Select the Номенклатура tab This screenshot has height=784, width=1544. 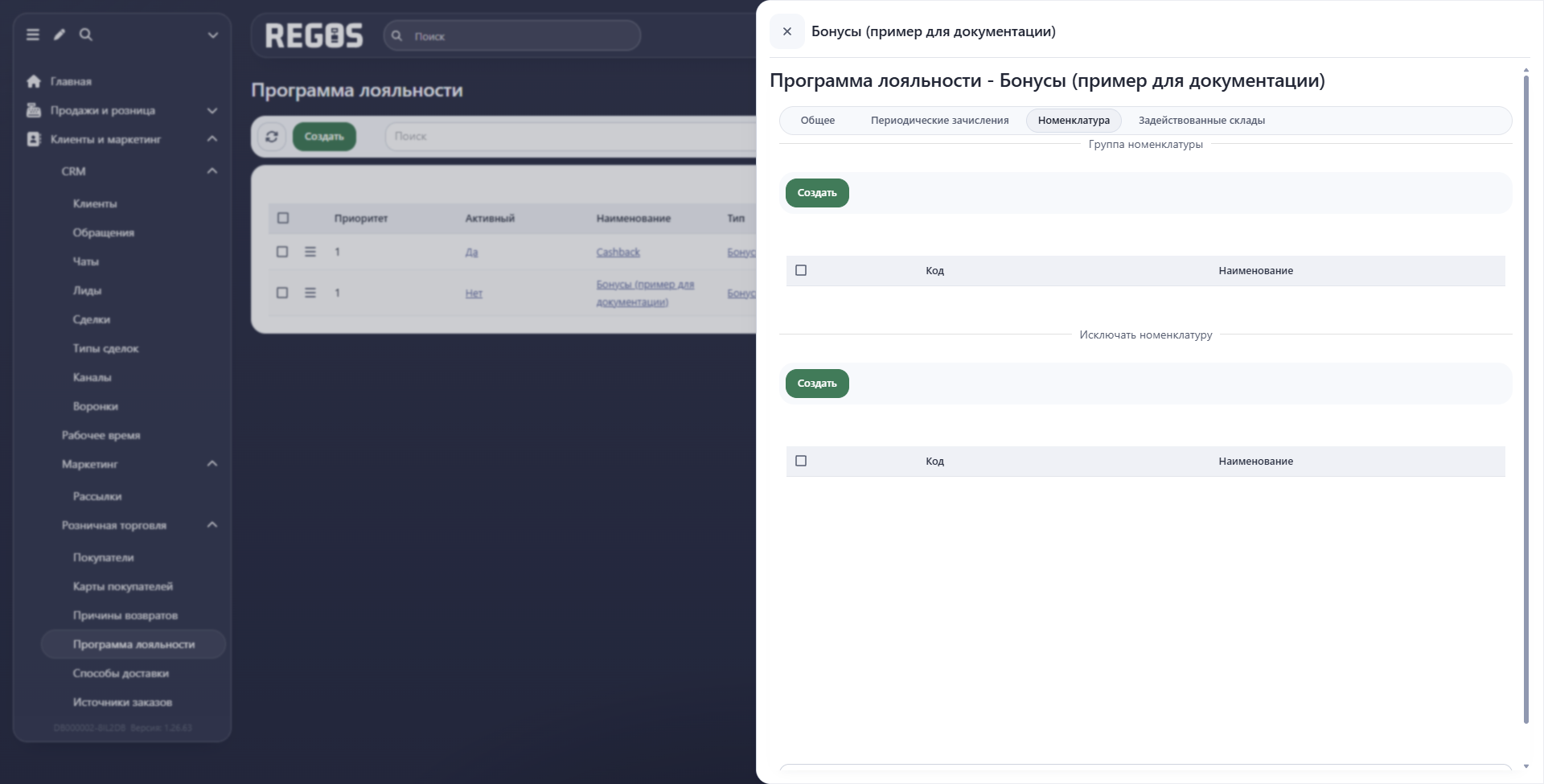pos(1074,121)
